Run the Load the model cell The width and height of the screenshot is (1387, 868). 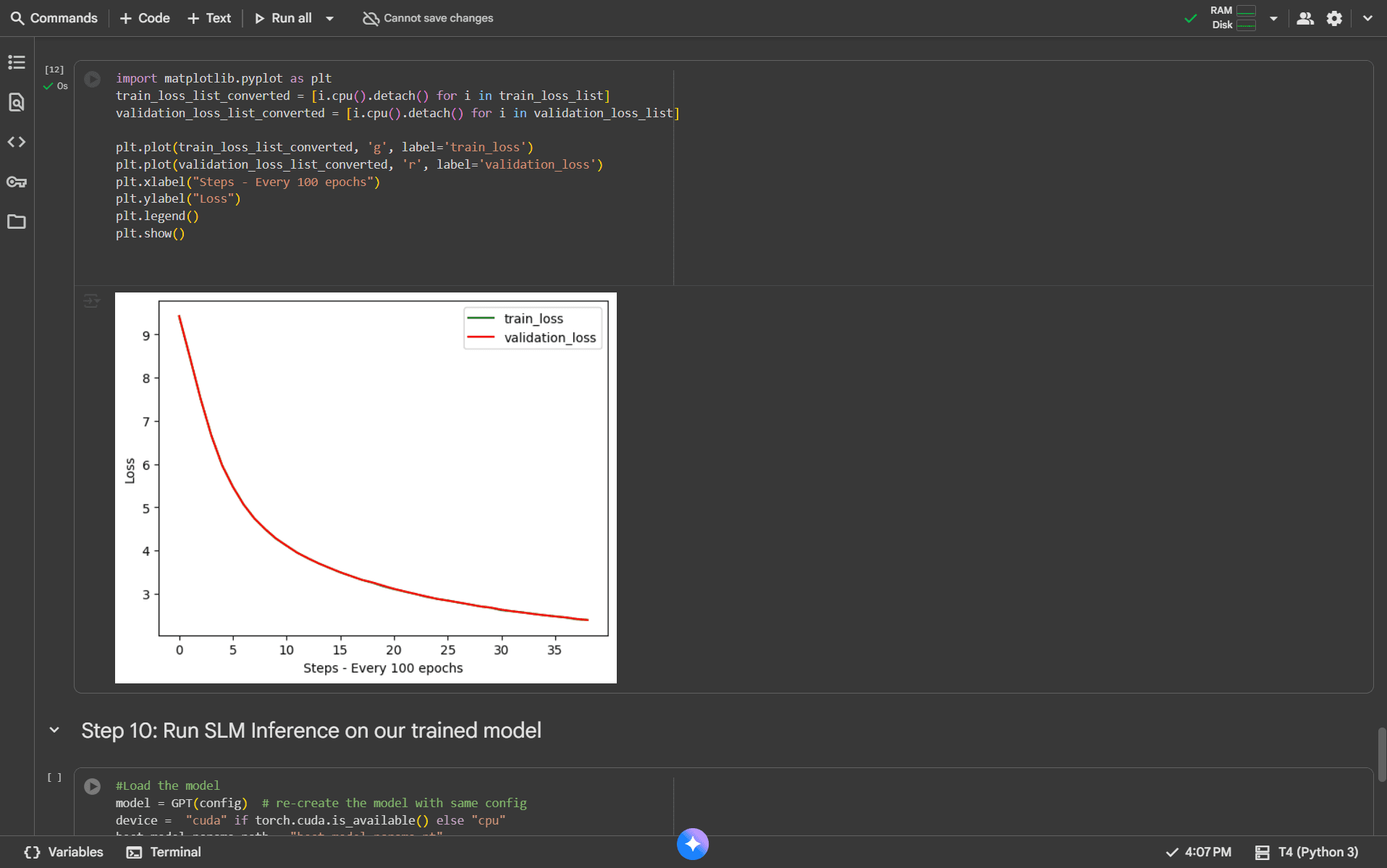tap(92, 786)
